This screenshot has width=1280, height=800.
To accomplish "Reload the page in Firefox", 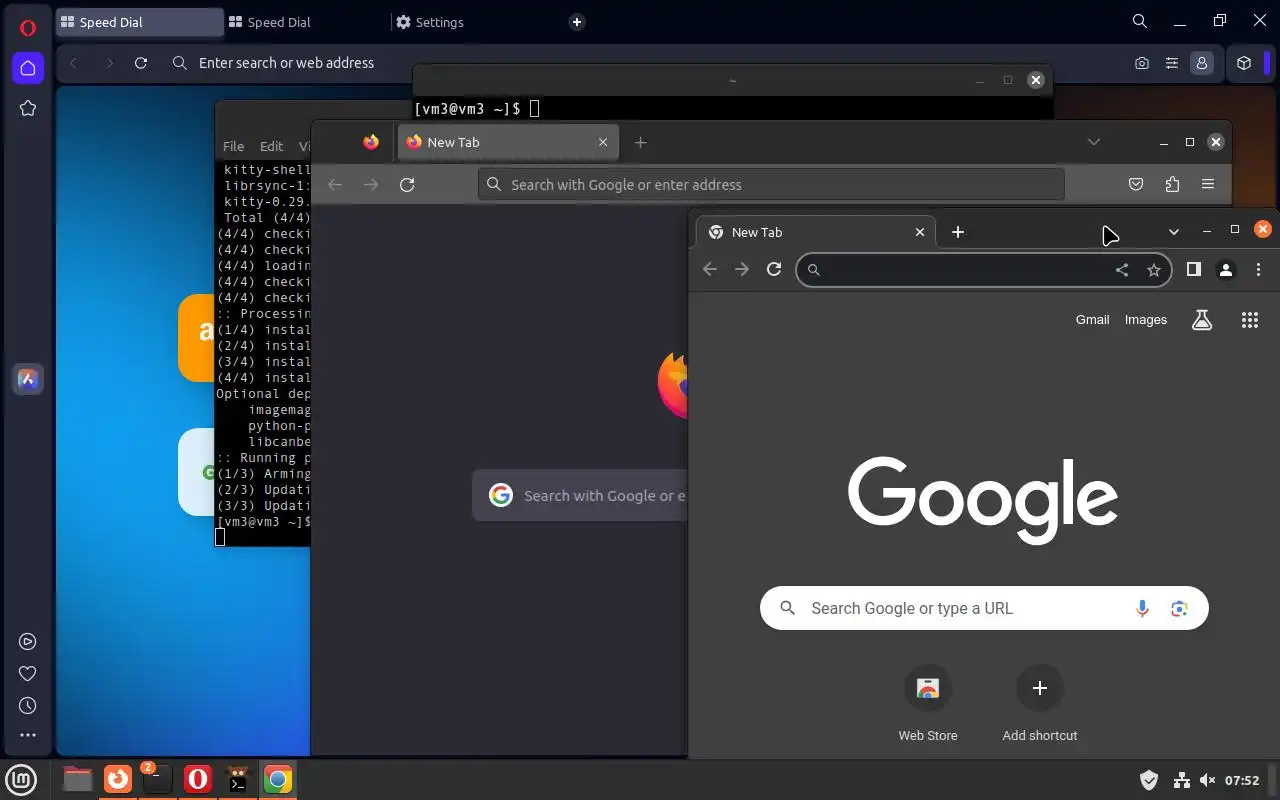I will coord(407,185).
